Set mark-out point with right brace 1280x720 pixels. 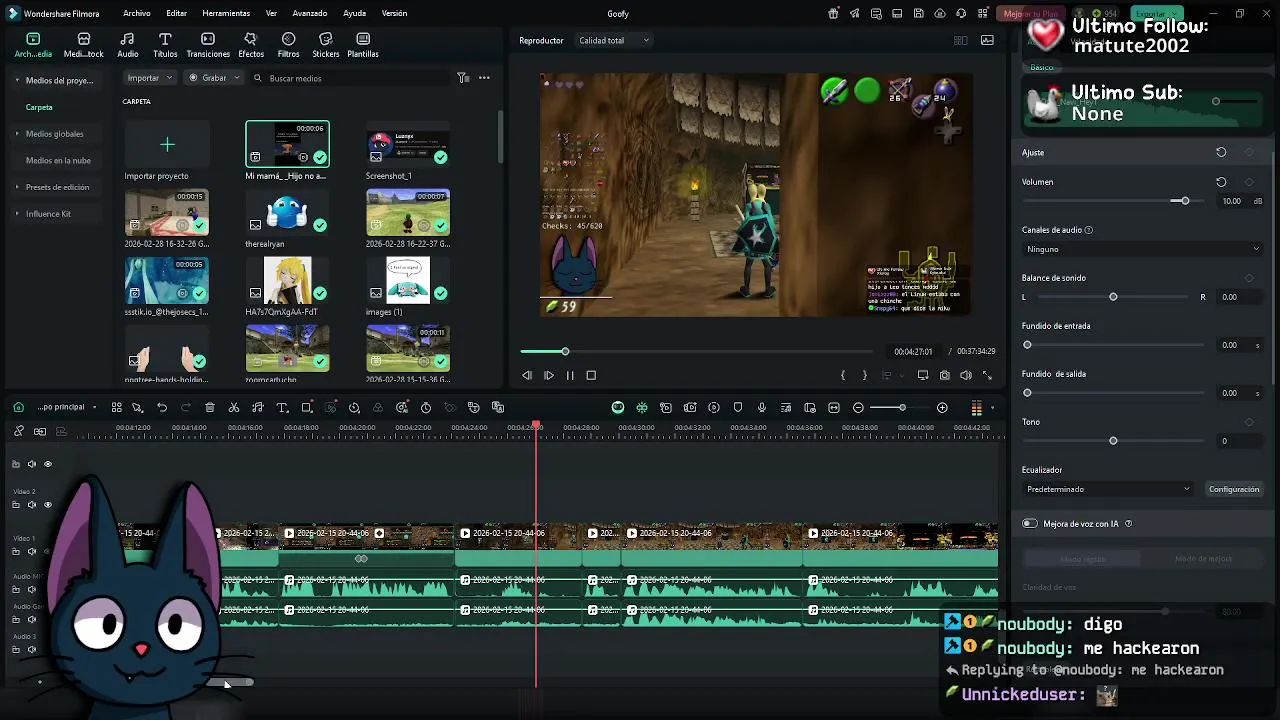click(x=864, y=375)
